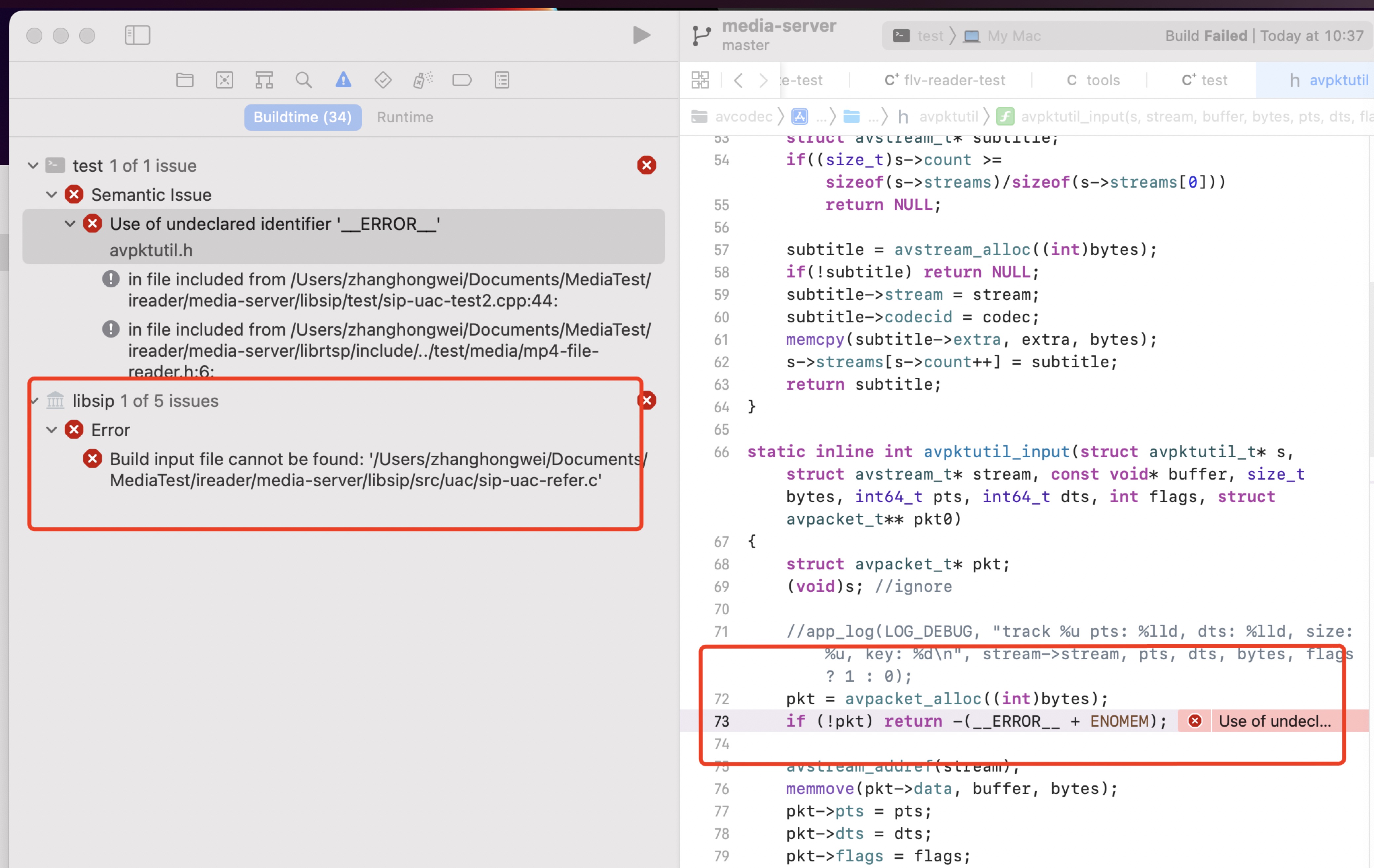Hide the navigator sidebar panel
Viewport: 1374px width, 868px height.
[x=137, y=35]
